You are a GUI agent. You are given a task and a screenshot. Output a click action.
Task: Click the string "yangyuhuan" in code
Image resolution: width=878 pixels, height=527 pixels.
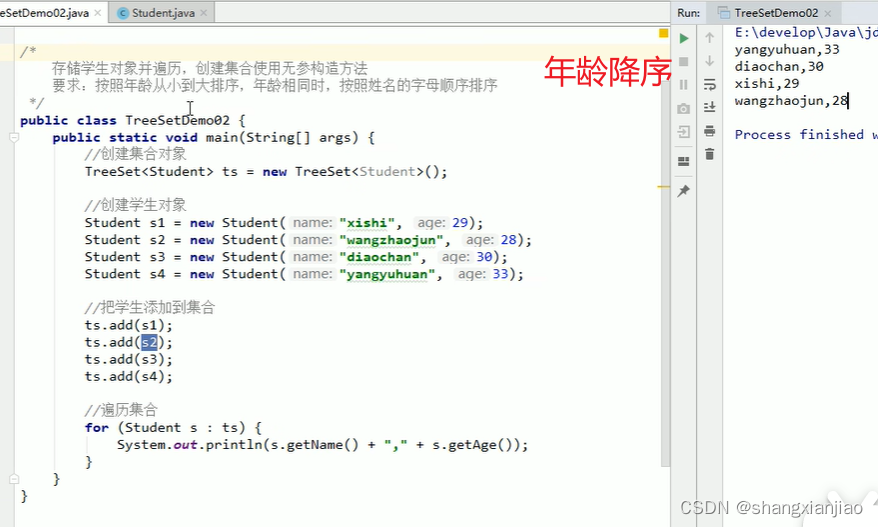point(387,274)
